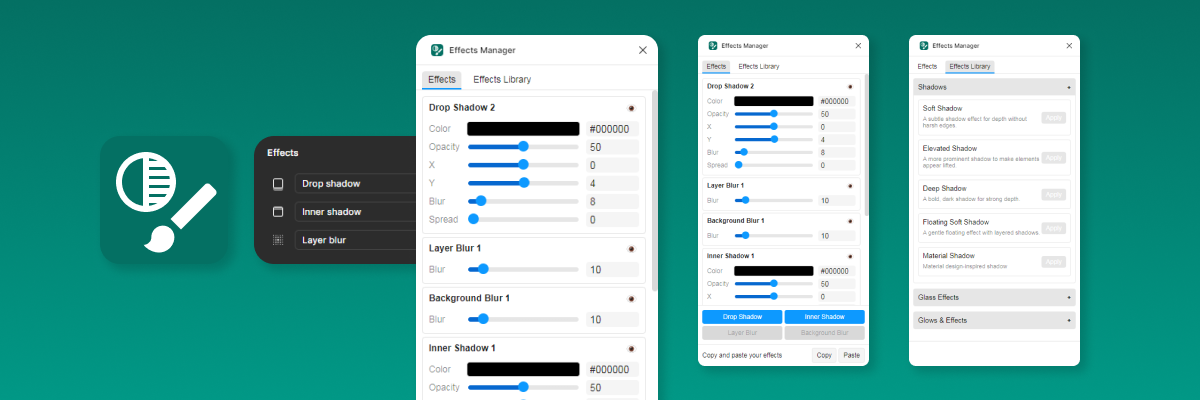Click Drop Shadow 2 color swatch in Copy/Paste window
The width and height of the screenshot is (1200, 400).
click(x=774, y=101)
